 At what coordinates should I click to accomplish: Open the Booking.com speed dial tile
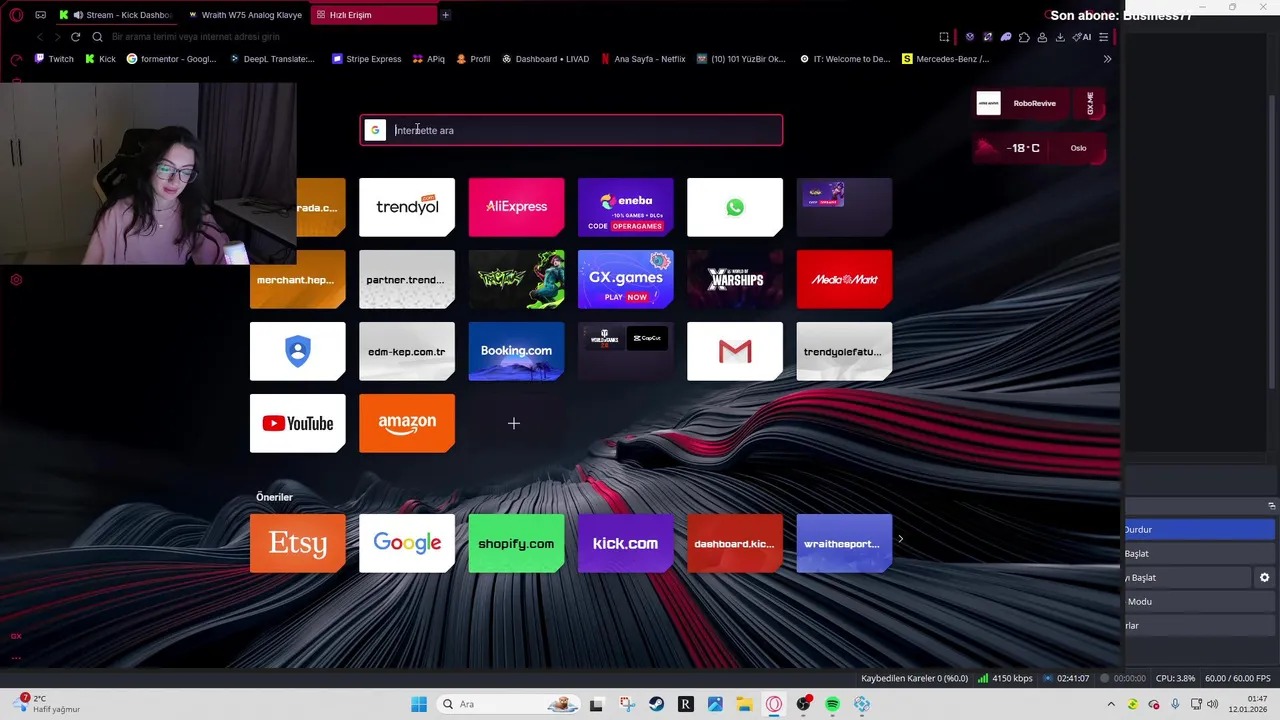click(x=516, y=351)
